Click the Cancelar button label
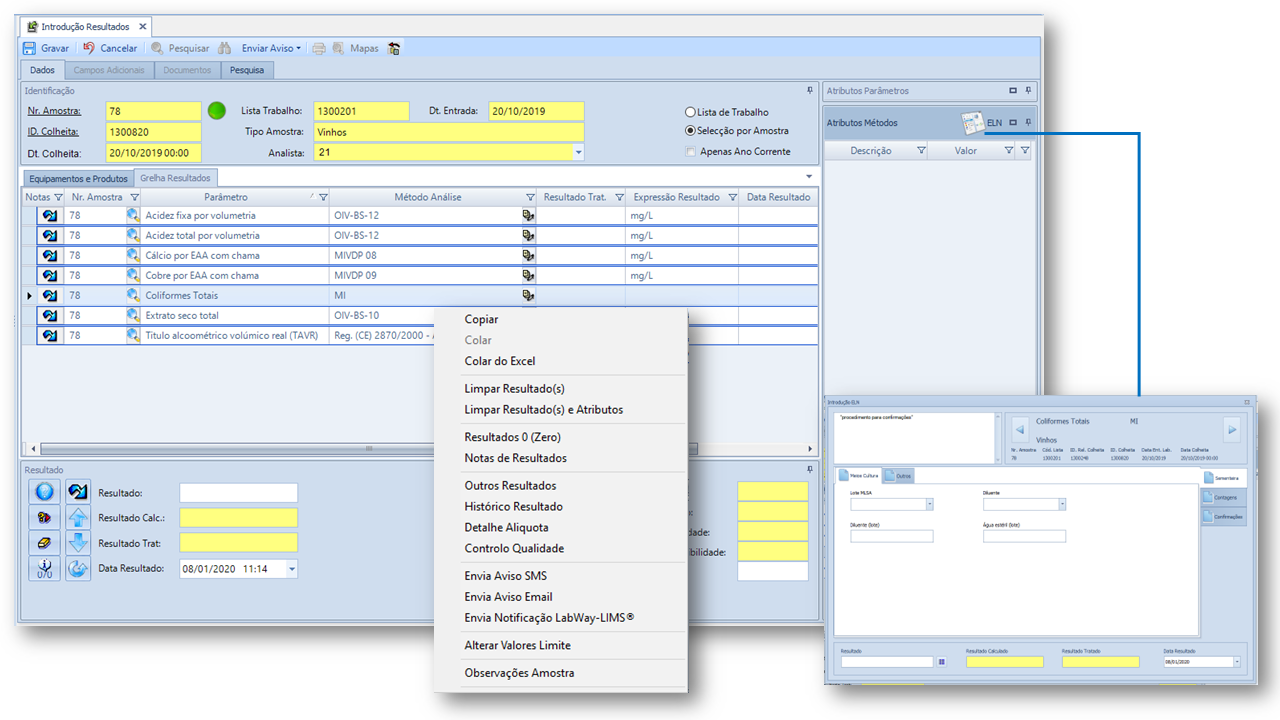Screen dimensions: 1280x720 pos(119,48)
